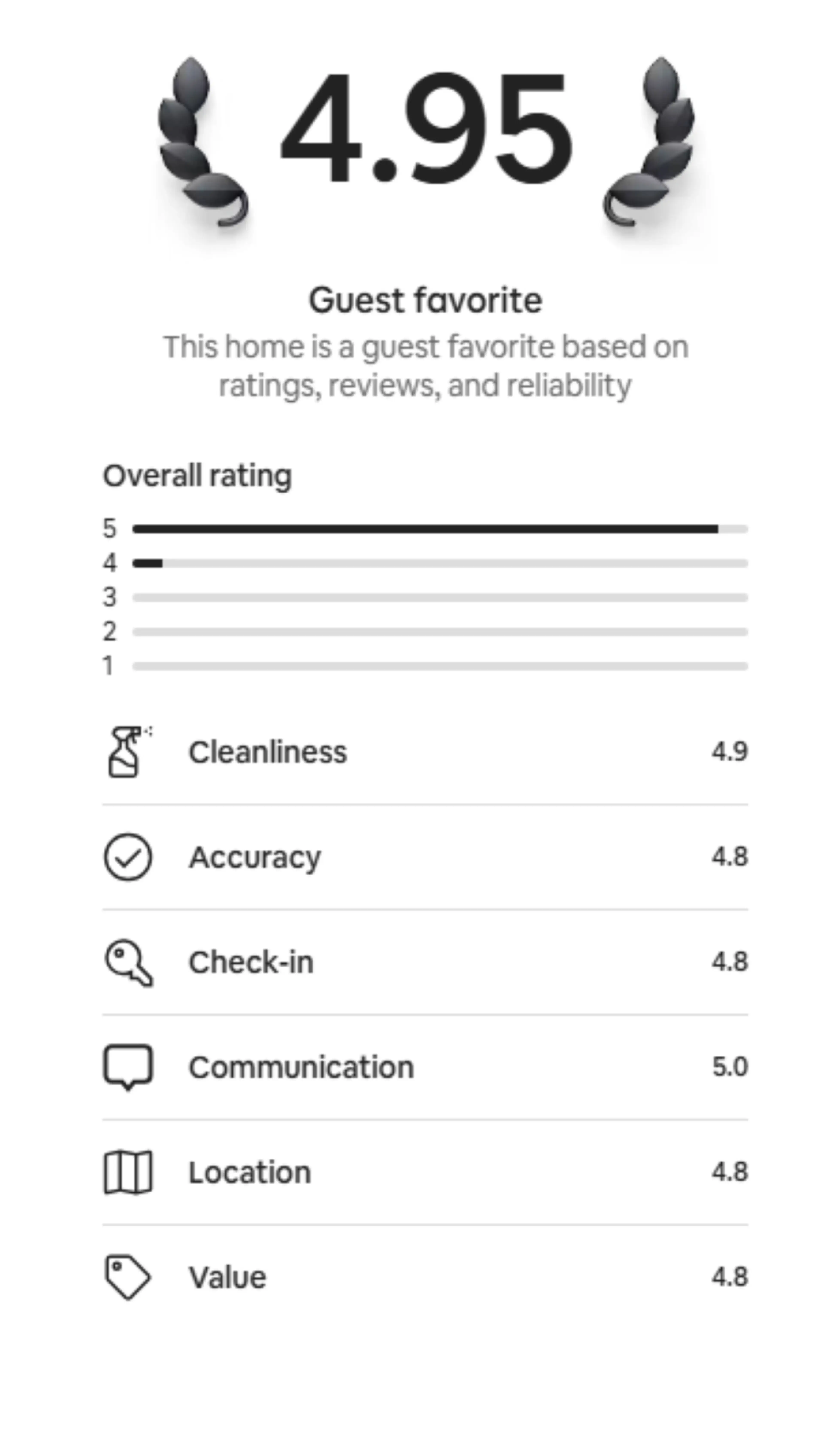Click the Guest favorite heading
Viewport: 824px width, 1456px height.
tap(426, 300)
